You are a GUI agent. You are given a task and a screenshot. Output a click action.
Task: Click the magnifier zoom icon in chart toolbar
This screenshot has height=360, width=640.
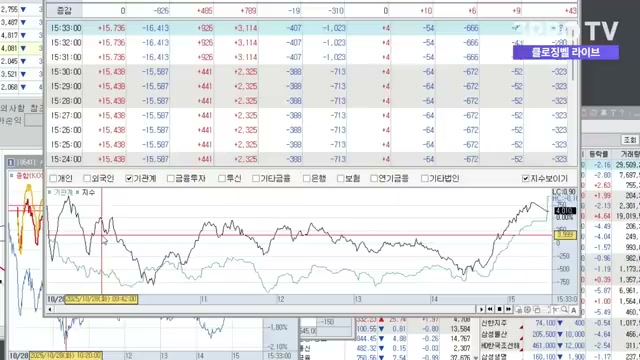pos(564,310)
